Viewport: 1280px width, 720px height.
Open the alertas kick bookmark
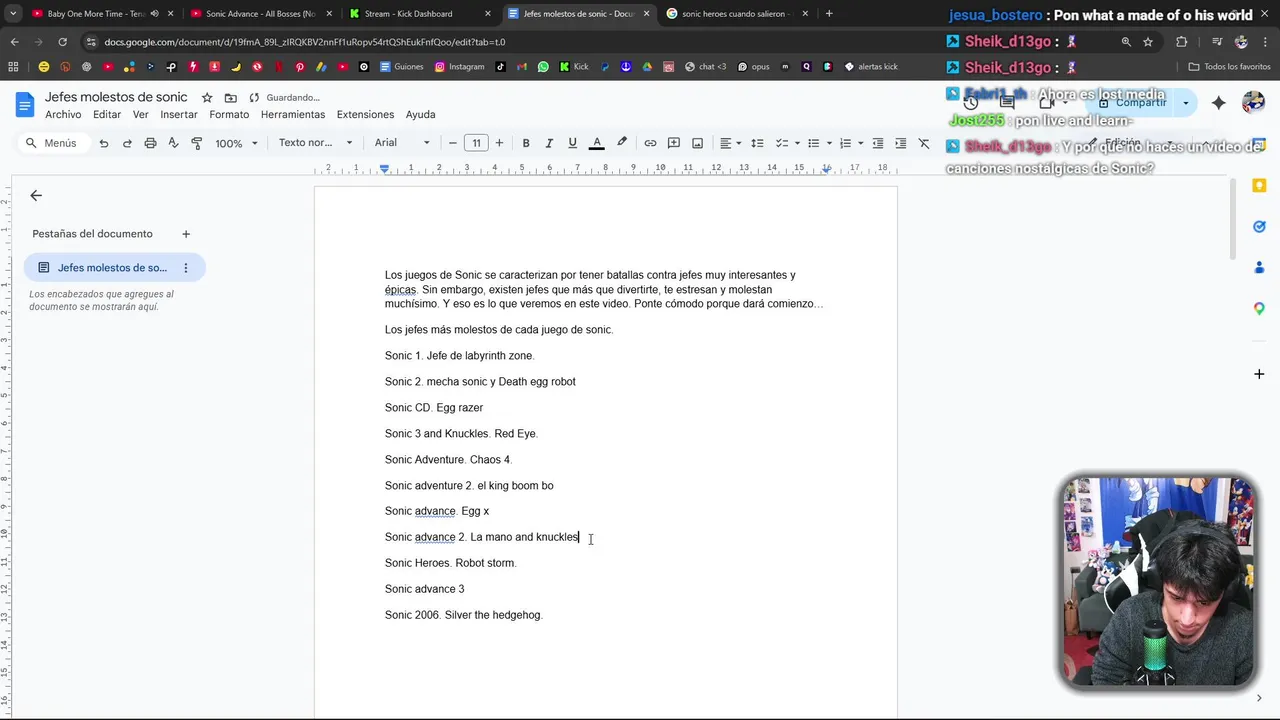[x=872, y=67]
